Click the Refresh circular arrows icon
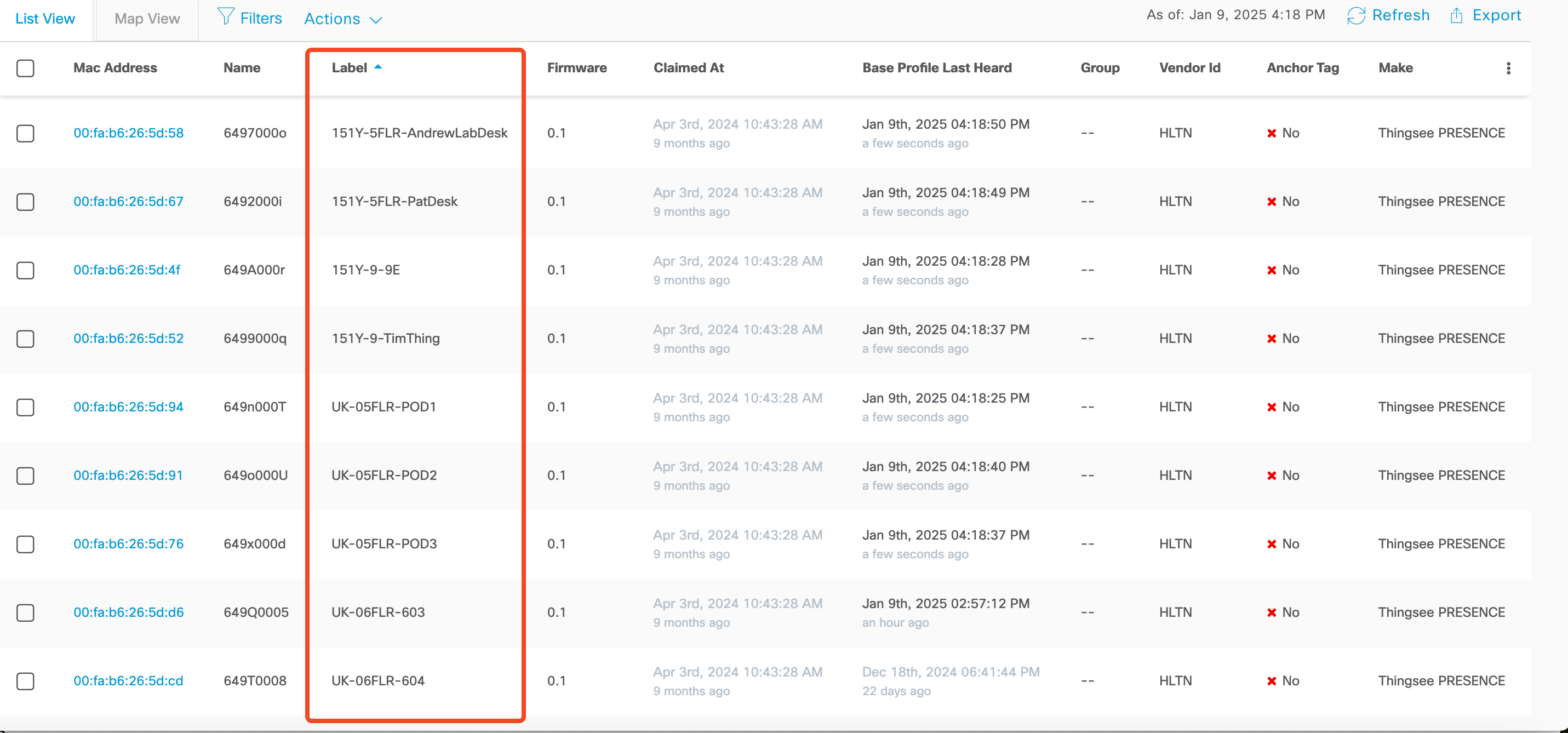The image size is (1568, 733). coord(1355,15)
